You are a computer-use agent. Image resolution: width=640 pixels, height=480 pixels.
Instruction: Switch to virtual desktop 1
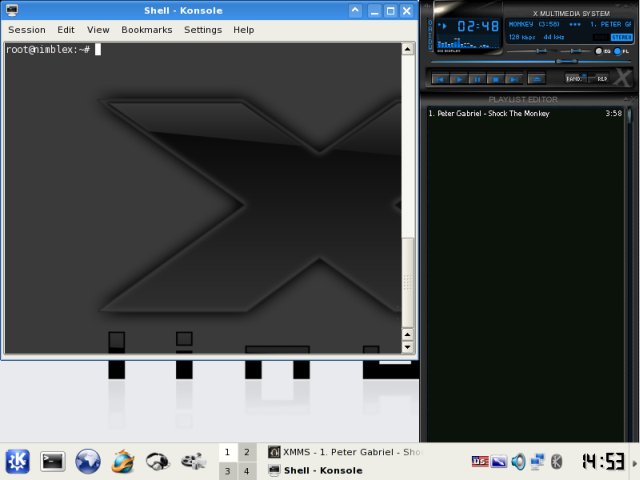227,452
